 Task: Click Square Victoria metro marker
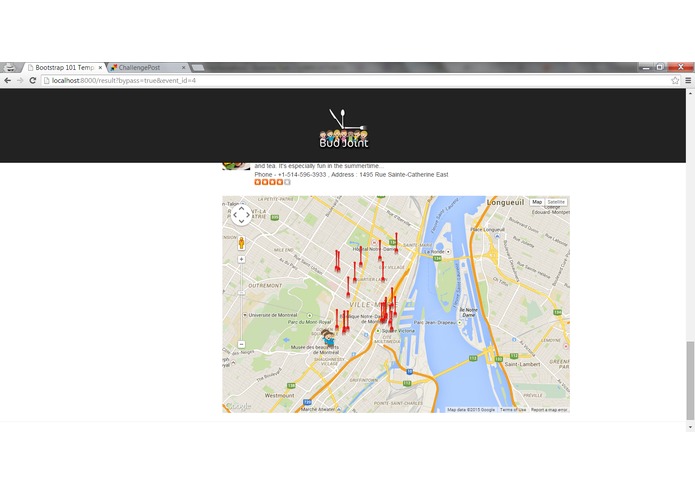click(378, 331)
